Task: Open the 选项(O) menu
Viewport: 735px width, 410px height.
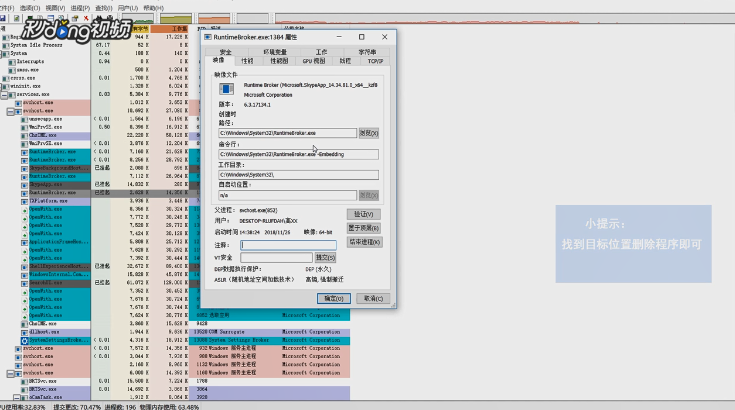Action: coord(30,8)
